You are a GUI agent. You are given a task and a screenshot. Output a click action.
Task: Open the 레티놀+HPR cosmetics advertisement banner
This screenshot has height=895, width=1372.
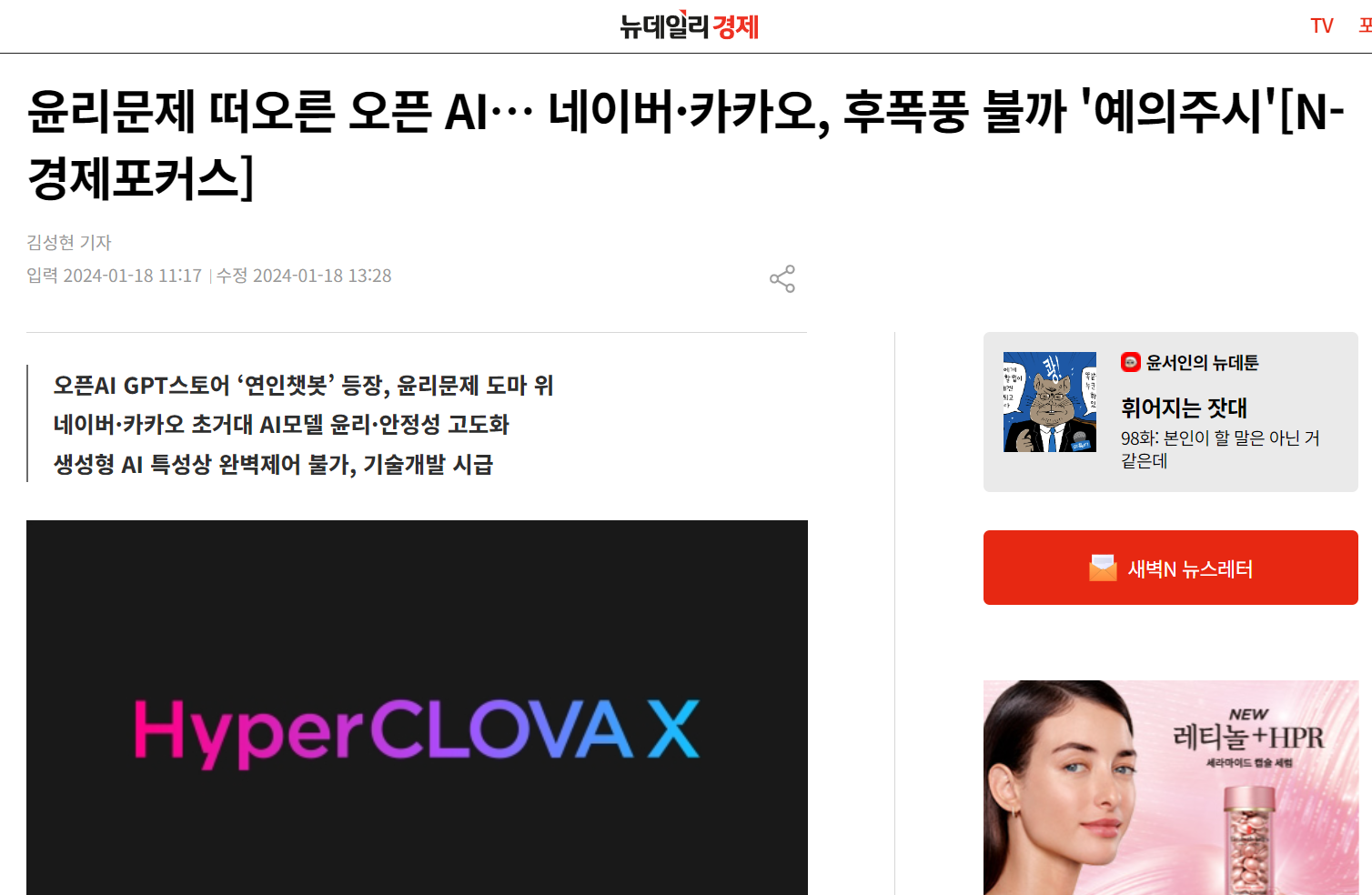(1171, 788)
